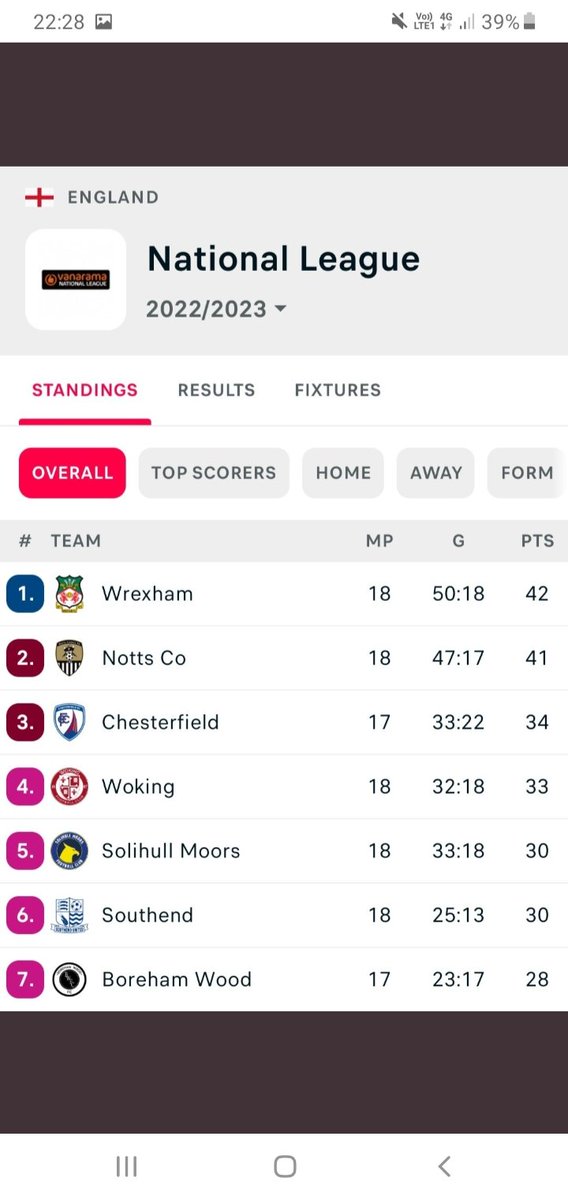Viewport: 568px width, 1200px height.
Task: Open the Southend club crest
Action: point(70,915)
